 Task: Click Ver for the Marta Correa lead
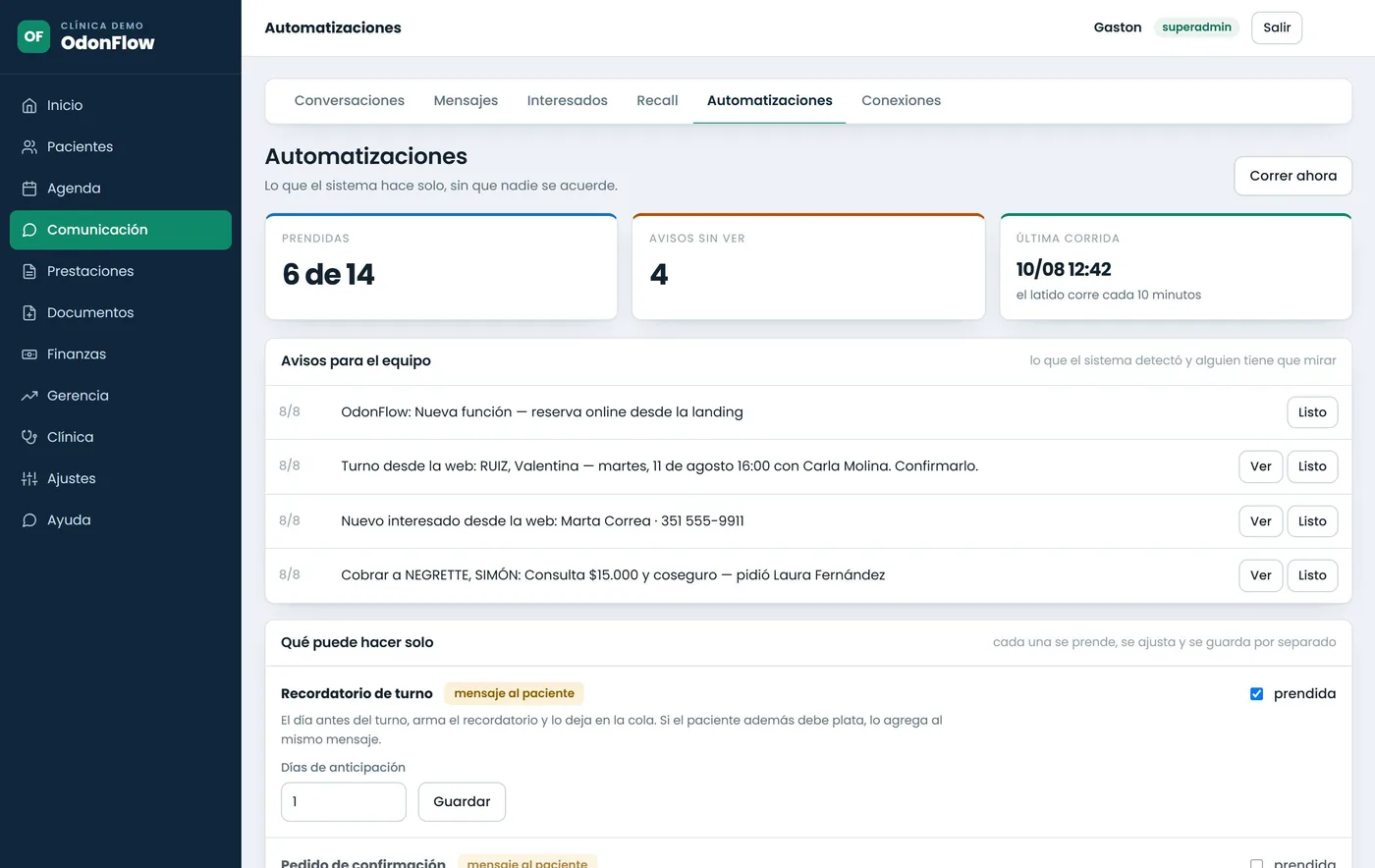(x=1260, y=521)
